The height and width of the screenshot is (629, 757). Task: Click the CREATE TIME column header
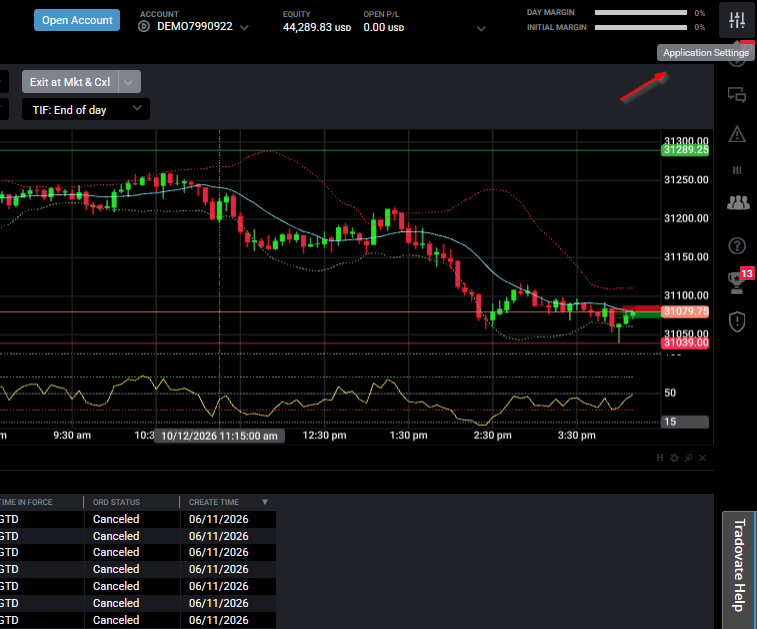214,502
